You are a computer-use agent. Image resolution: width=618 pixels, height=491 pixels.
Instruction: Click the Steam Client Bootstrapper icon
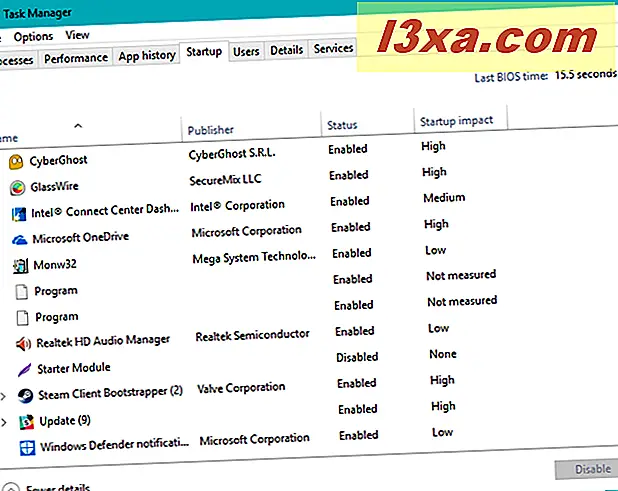point(26,396)
